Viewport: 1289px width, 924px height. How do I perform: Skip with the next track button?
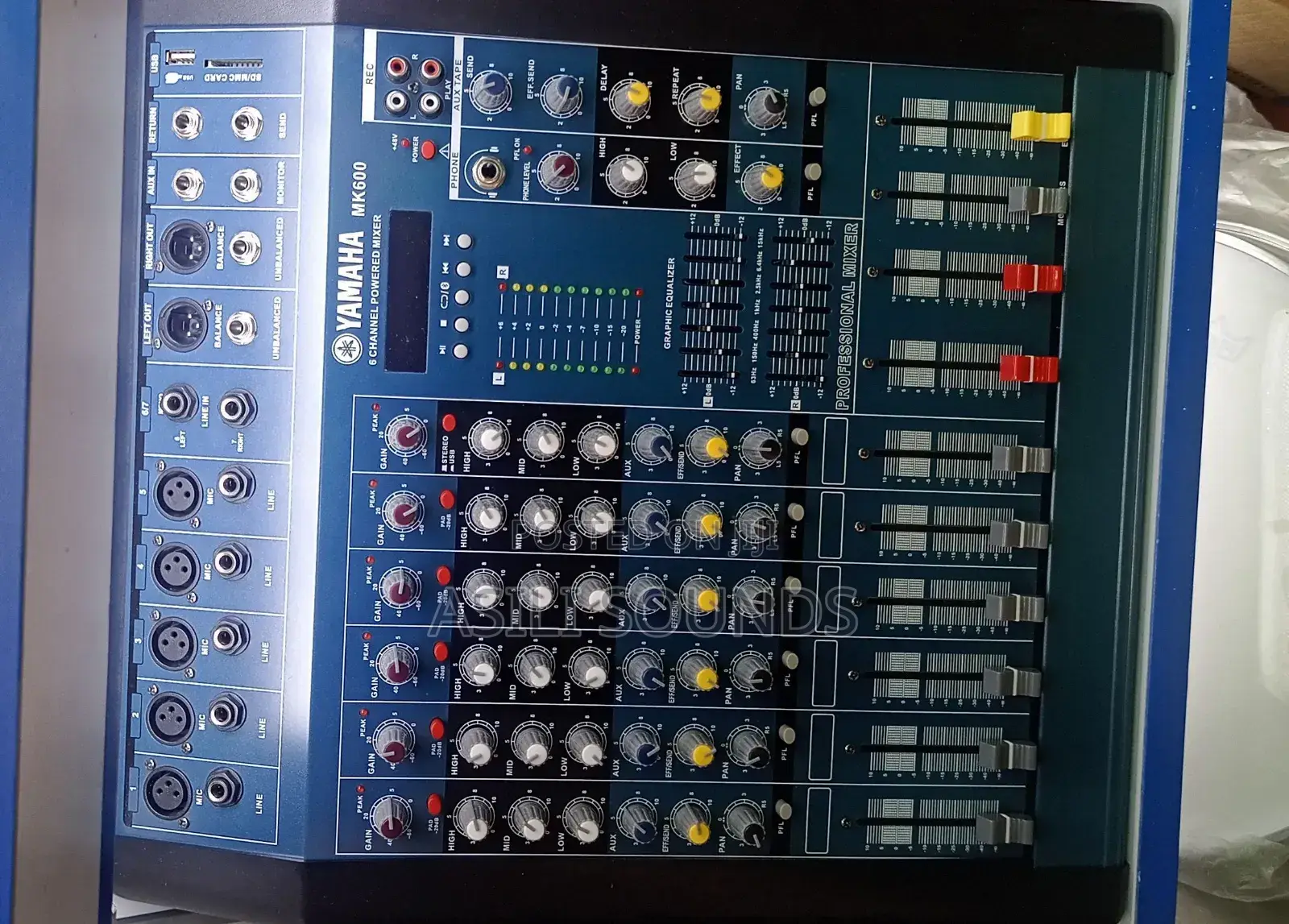(x=464, y=240)
